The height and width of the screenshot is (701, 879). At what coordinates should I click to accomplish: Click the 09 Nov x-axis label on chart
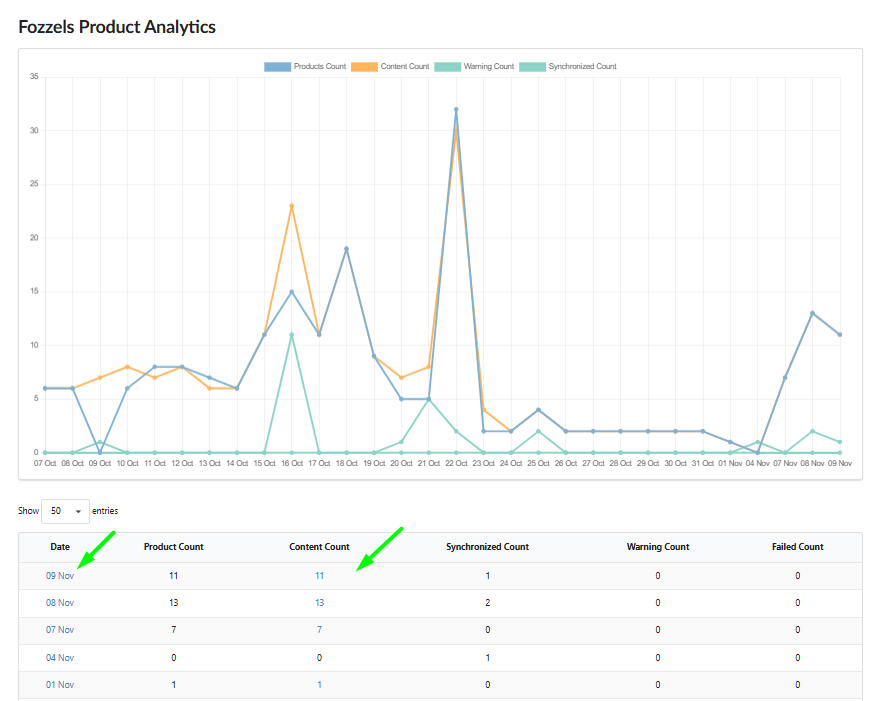pyautogui.click(x=840, y=463)
